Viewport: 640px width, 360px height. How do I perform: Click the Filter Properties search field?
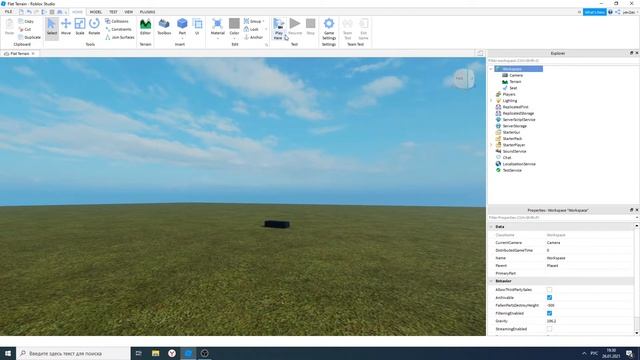click(563, 218)
